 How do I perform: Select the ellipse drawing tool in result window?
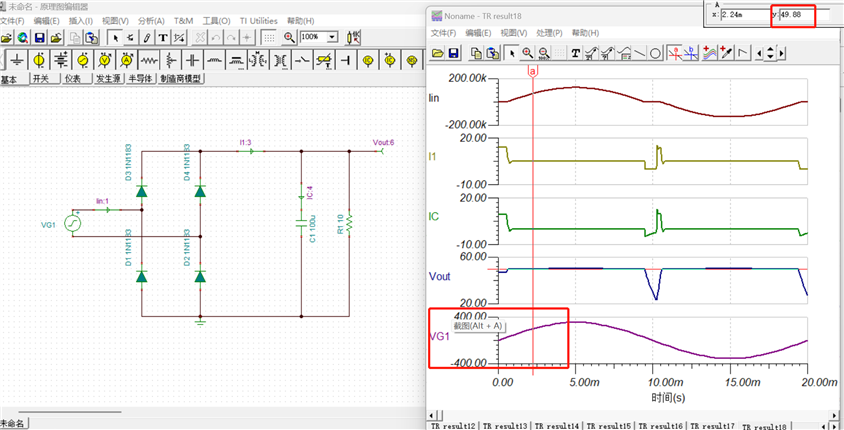[x=655, y=53]
